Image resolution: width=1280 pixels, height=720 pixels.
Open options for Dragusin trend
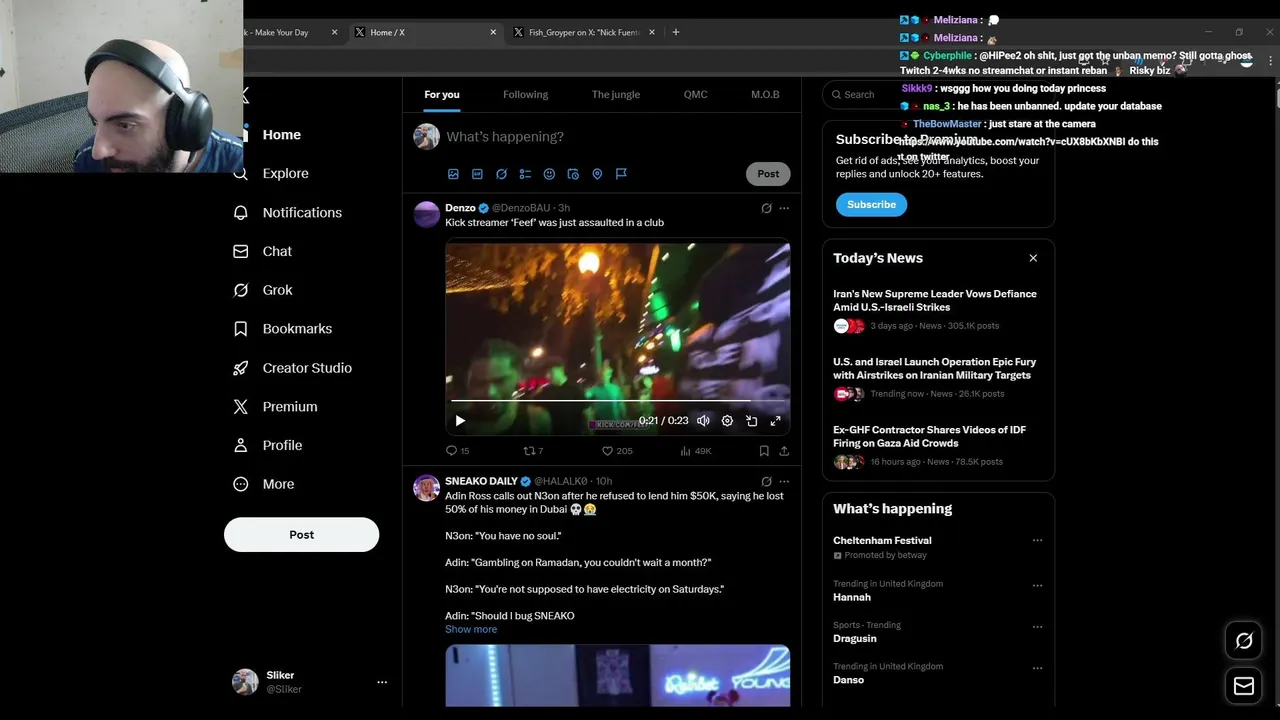[x=1037, y=627]
